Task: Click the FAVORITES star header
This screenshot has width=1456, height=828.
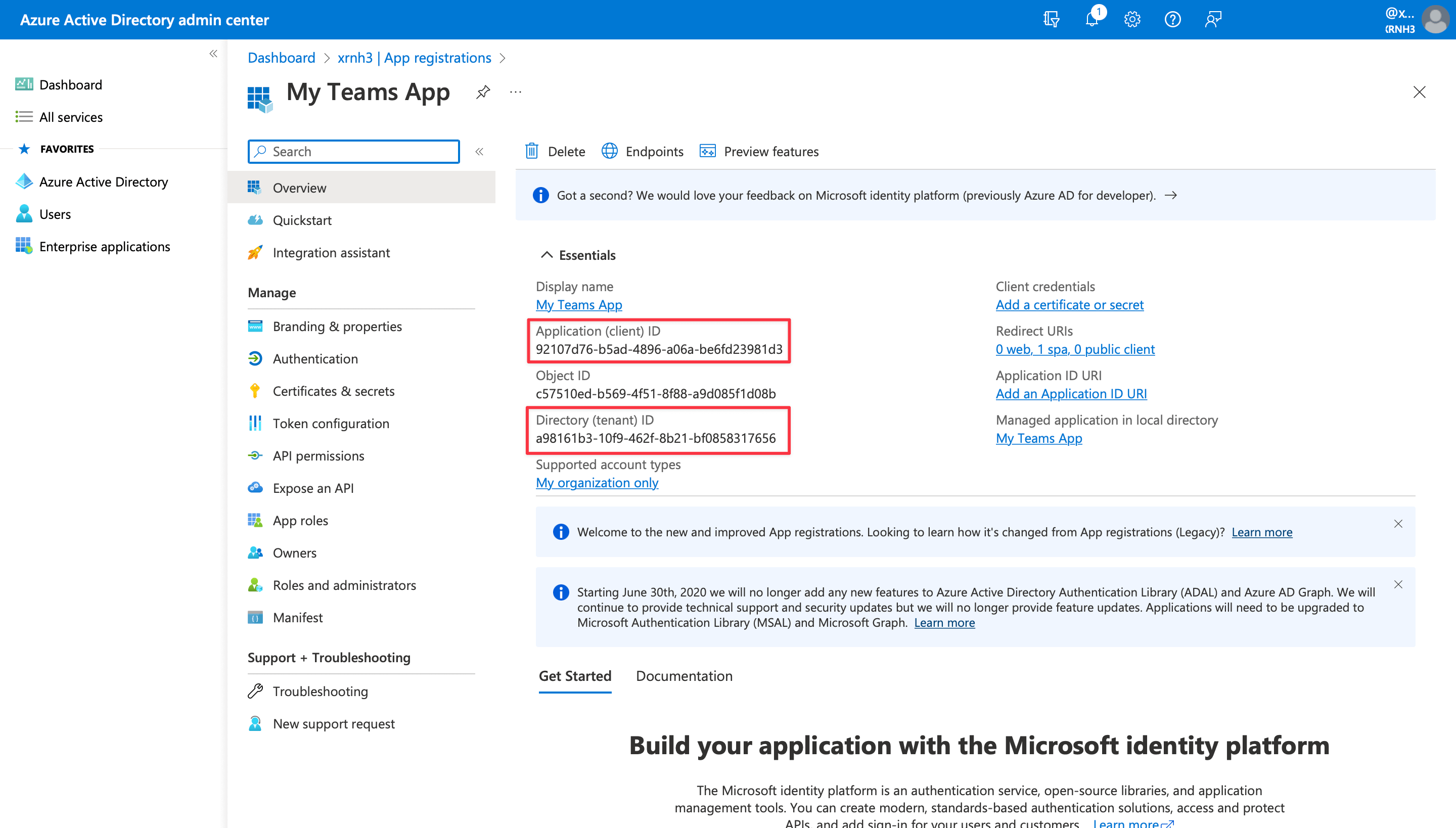Action: 56,149
